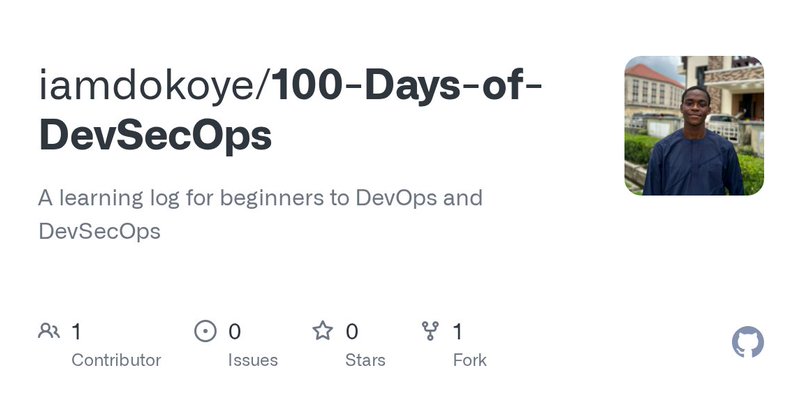Click the 'Stars' label
Viewport: 800px width, 419px height.
365,360
